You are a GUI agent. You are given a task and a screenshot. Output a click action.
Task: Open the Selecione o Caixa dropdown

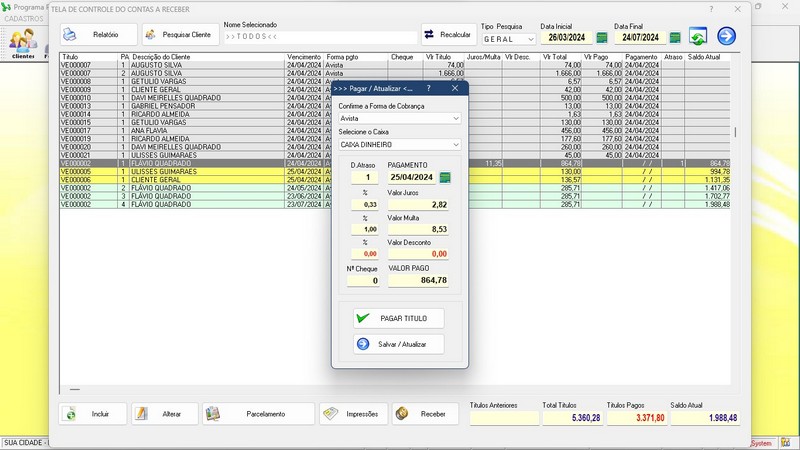456,145
